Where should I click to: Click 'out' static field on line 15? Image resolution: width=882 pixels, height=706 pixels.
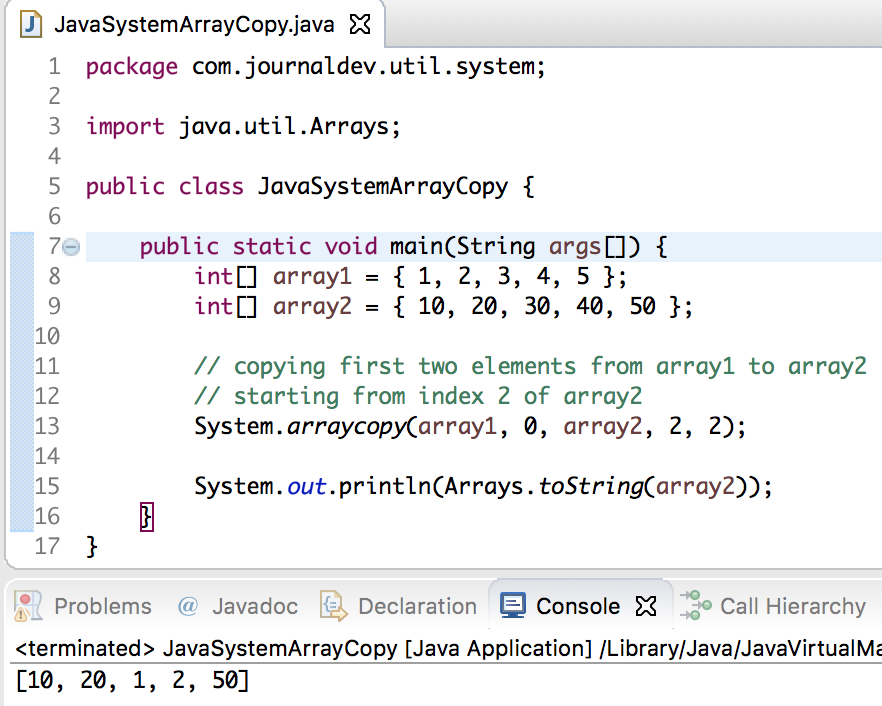[306, 486]
